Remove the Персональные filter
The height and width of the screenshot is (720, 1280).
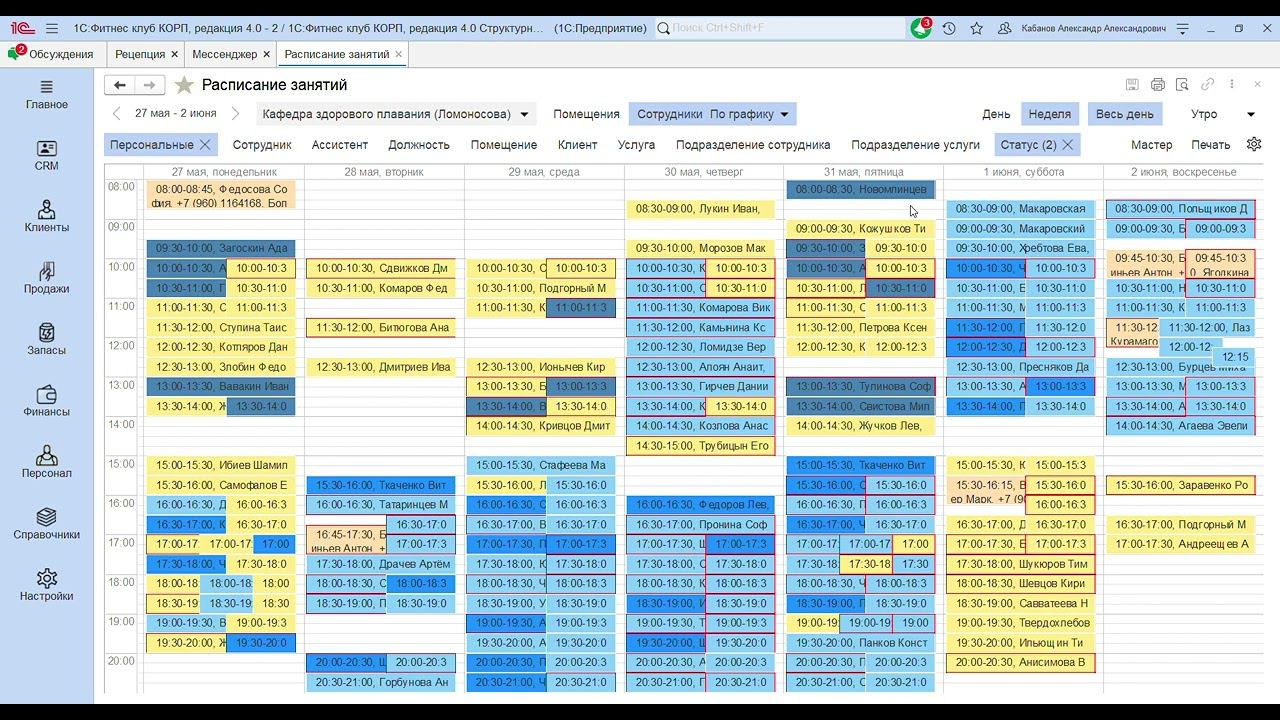click(x=205, y=145)
